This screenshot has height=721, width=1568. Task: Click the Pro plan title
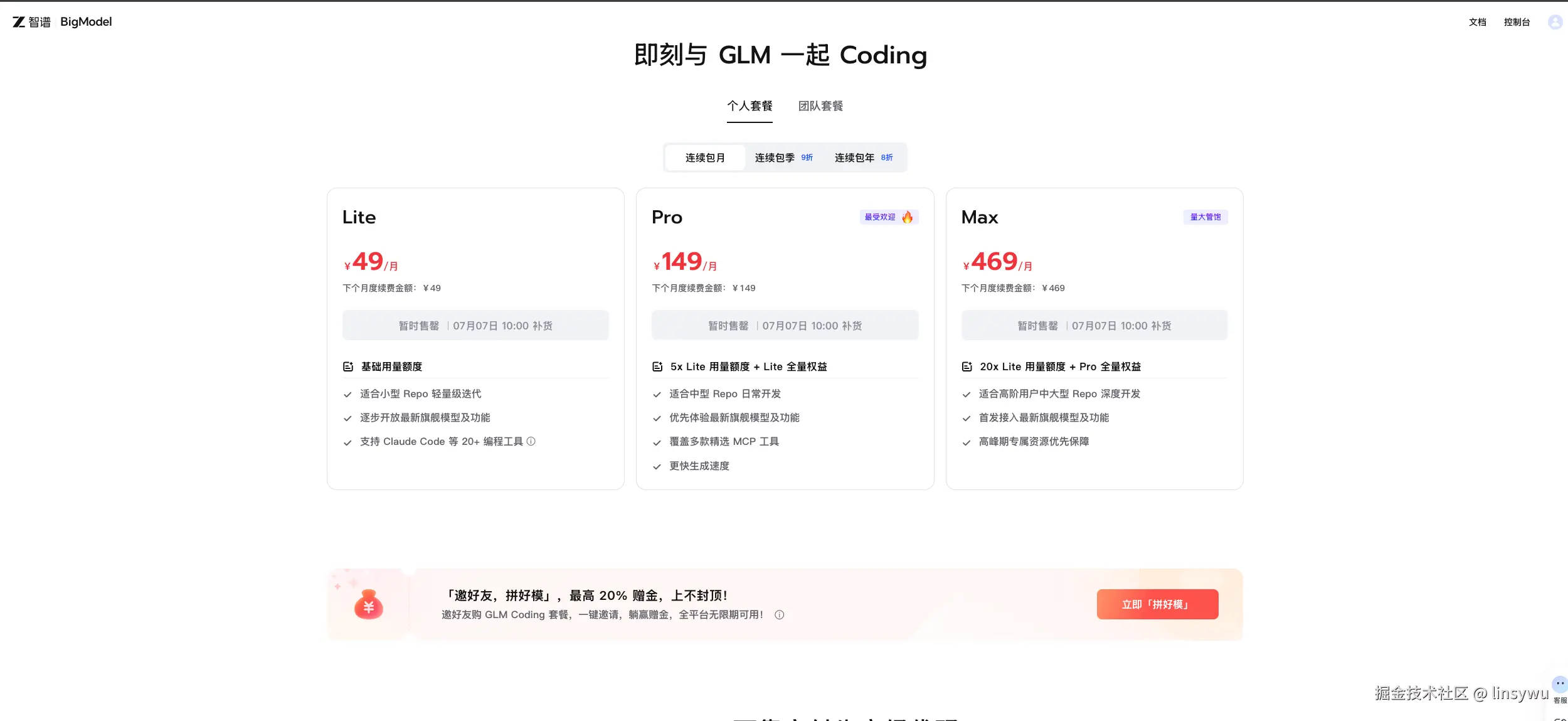pos(667,217)
